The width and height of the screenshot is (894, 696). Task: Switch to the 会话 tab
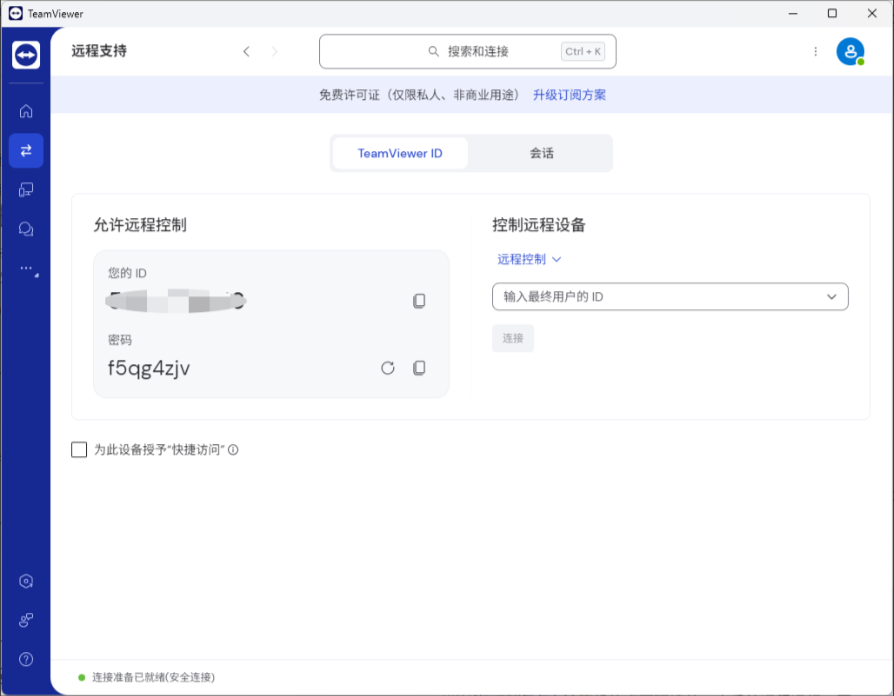[x=541, y=153]
